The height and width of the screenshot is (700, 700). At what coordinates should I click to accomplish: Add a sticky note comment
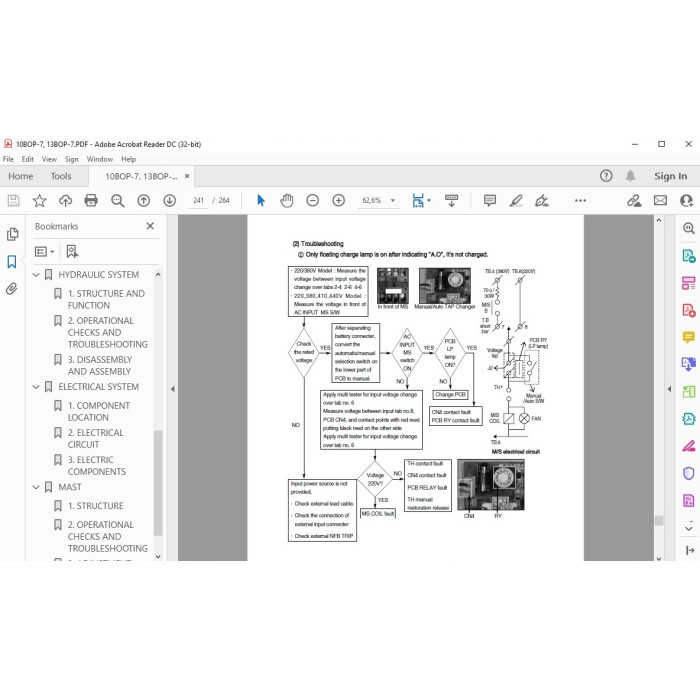tap(490, 200)
